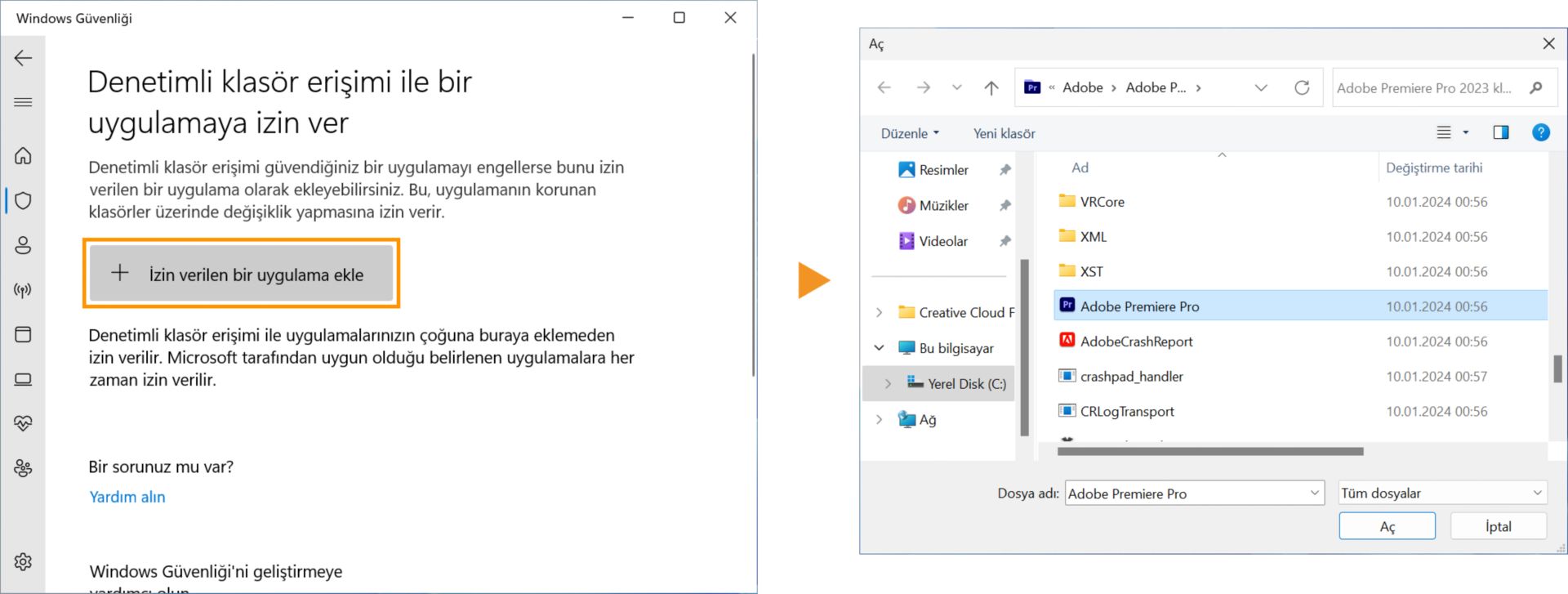The width and height of the screenshot is (1568, 594).
Task: Expand the Ağ tree node
Action: [x=880, y=419]
